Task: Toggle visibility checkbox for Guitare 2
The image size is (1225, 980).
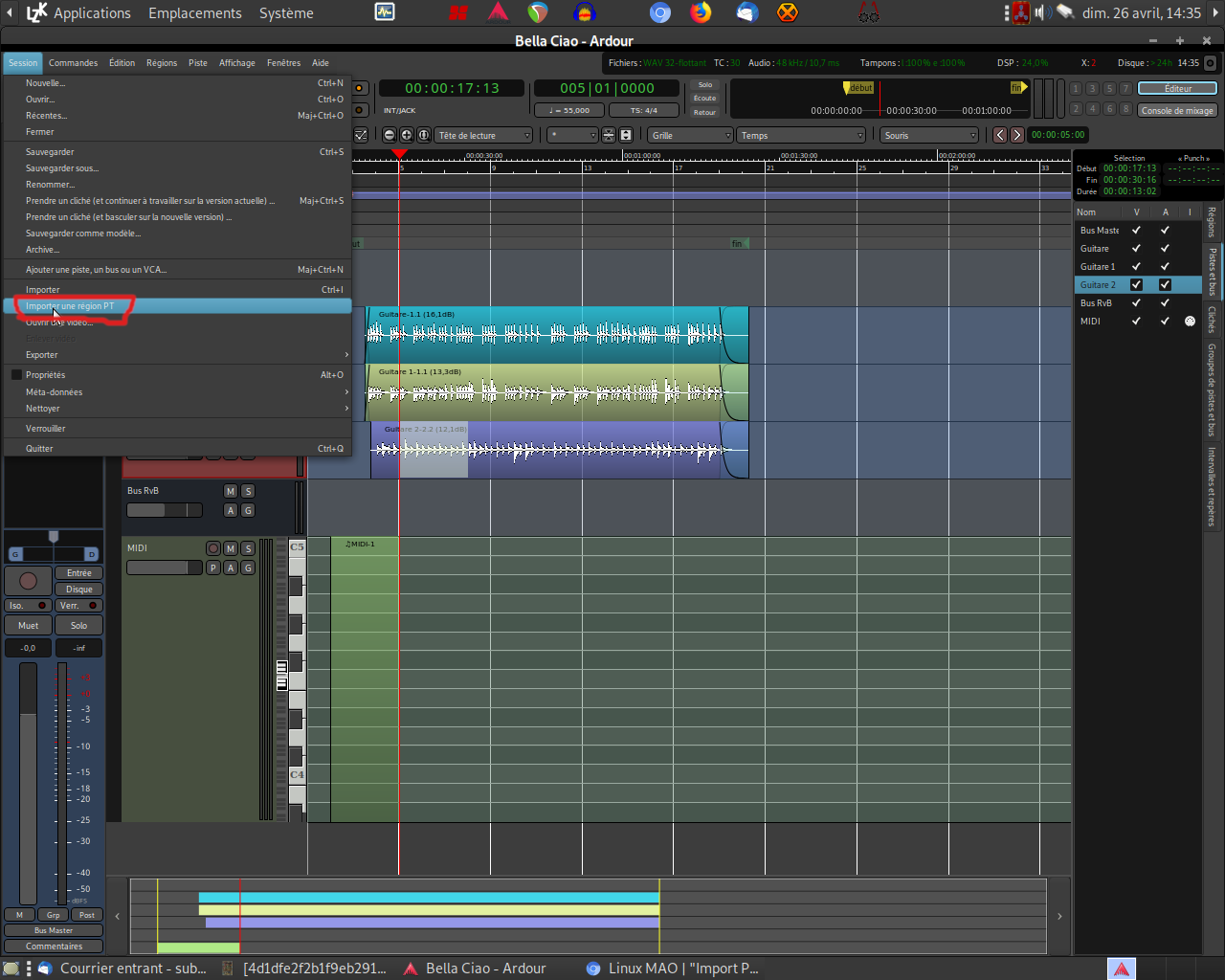Action: coord(1136,285)
